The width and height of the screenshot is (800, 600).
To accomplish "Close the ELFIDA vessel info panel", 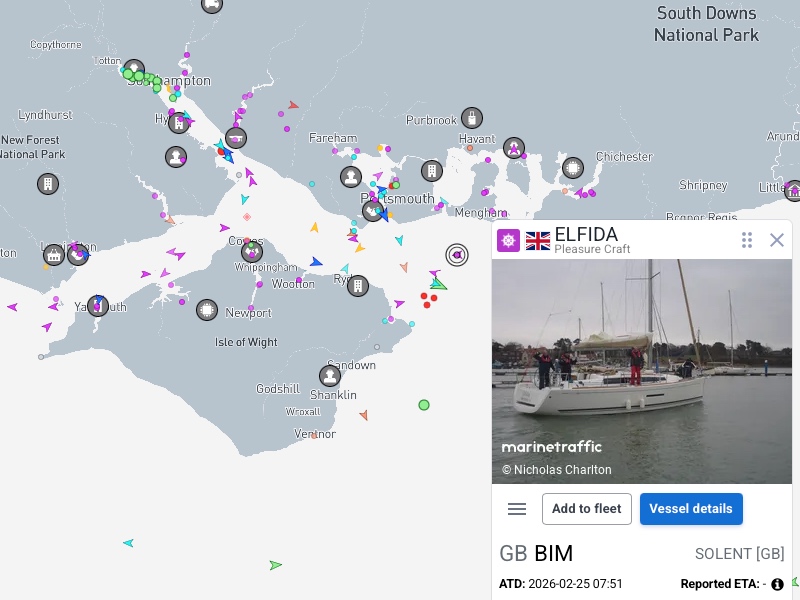I will click(x=777, y=240).
